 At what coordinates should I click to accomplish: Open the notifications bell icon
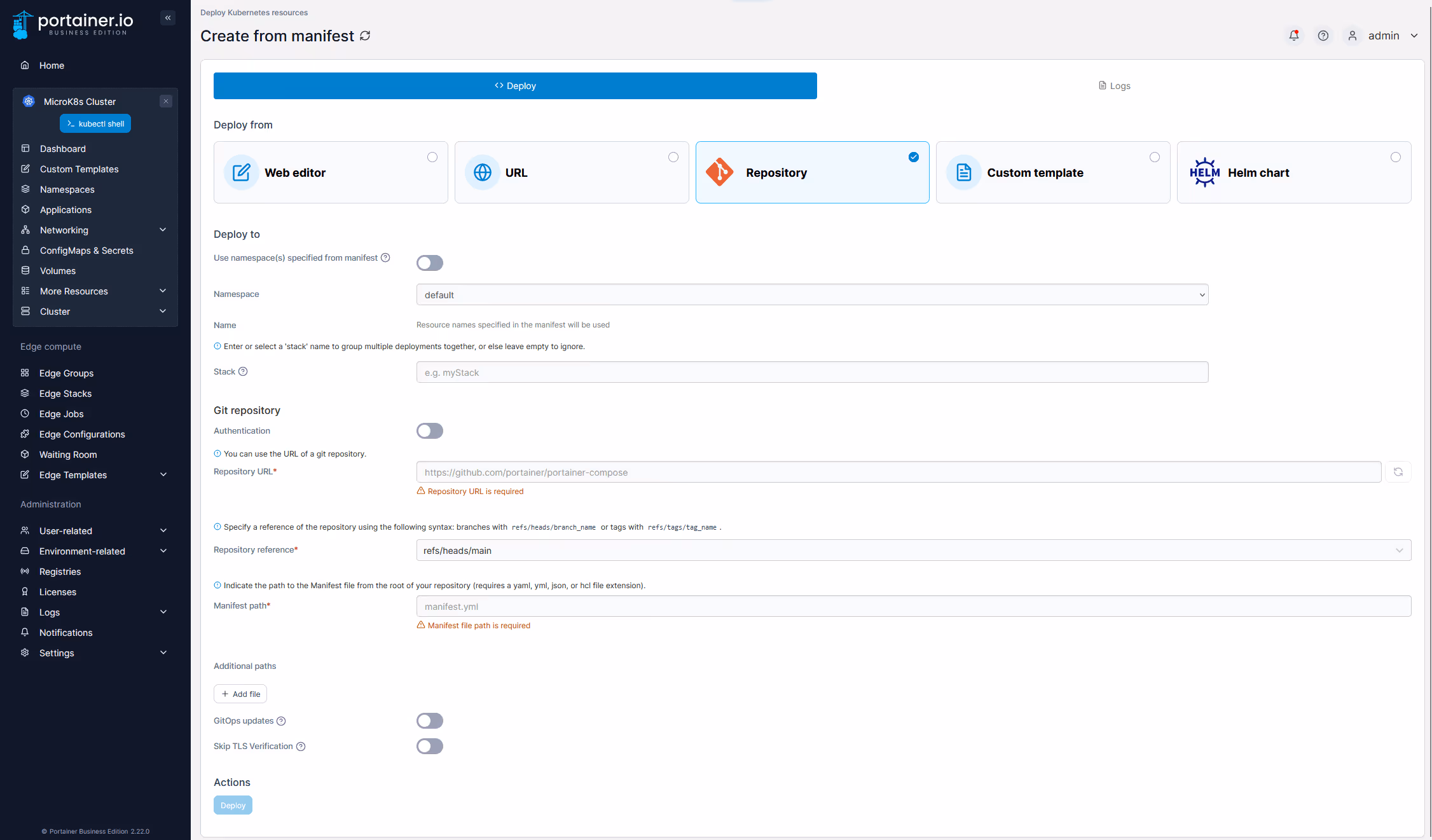(x=1294, y=36)
